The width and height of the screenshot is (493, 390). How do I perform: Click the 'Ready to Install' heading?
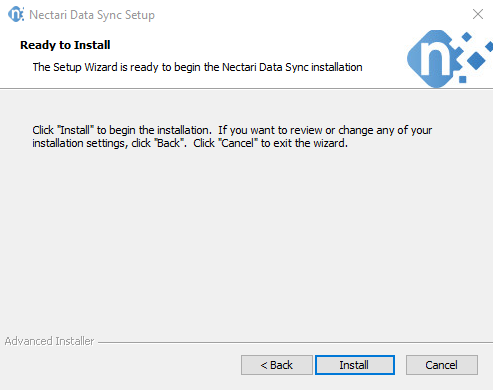point(65,45)
